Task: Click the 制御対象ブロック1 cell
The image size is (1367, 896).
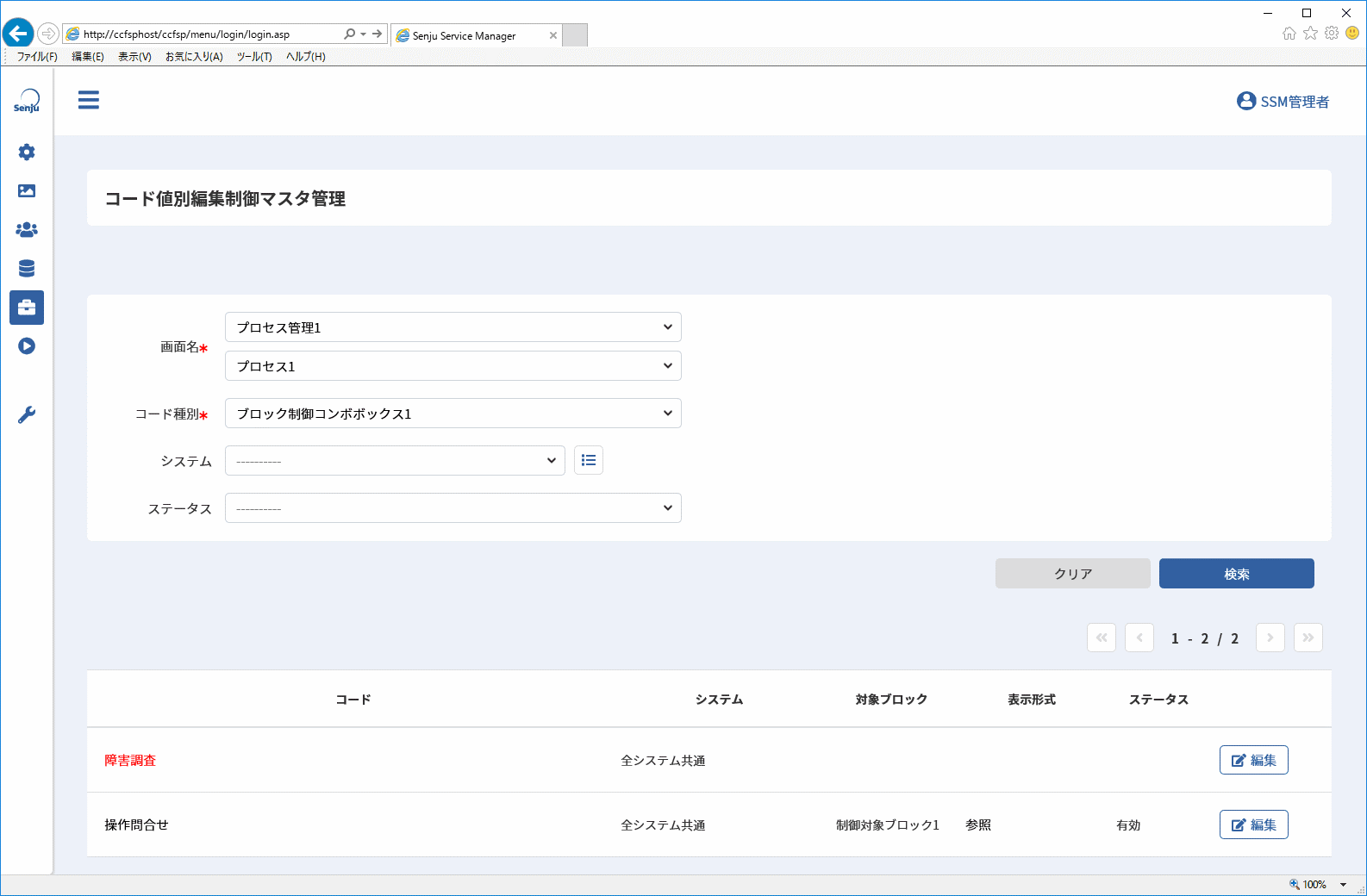Action: (888, 825)
